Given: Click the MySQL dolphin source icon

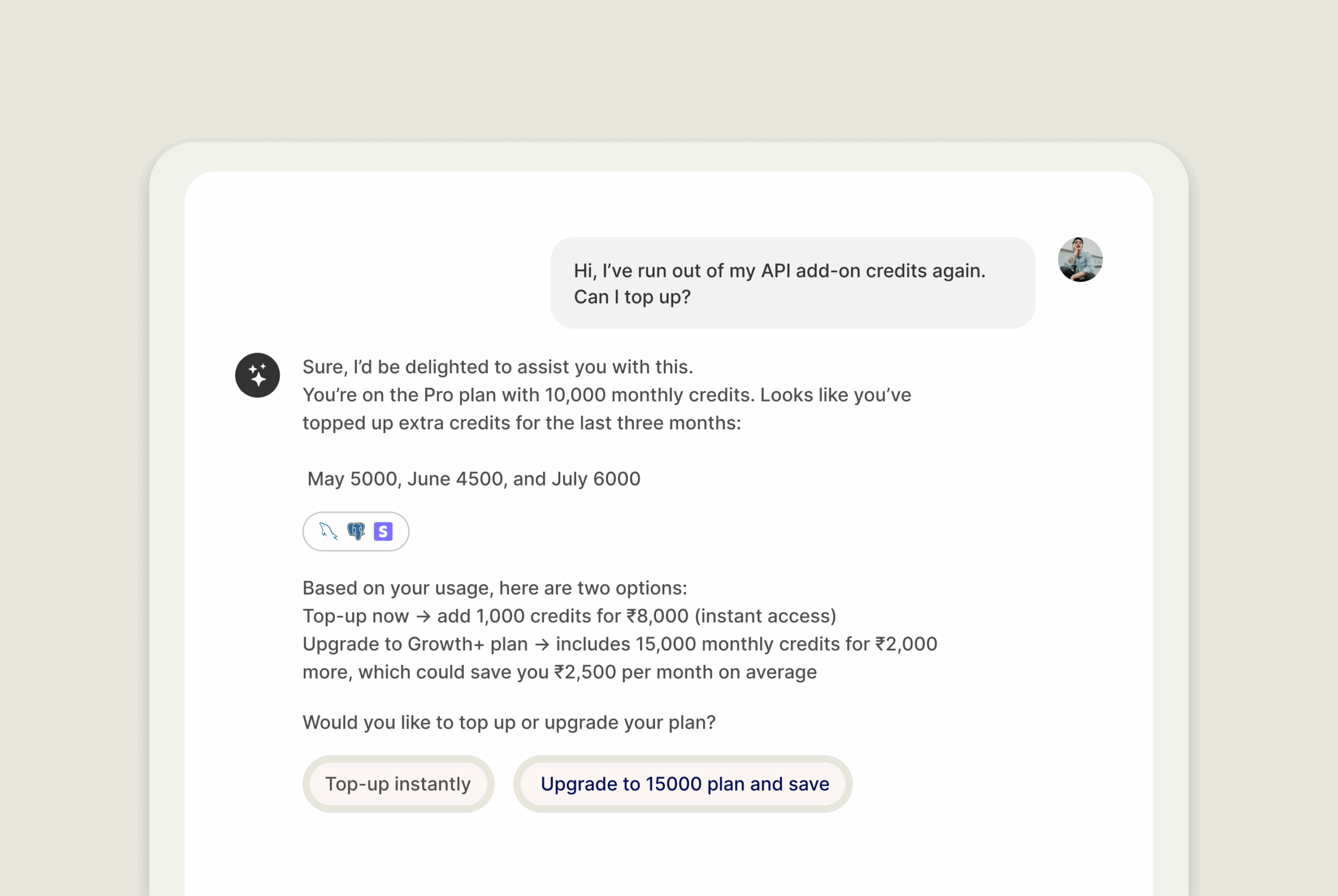Looking at the screenshot, I should point(328,532).
